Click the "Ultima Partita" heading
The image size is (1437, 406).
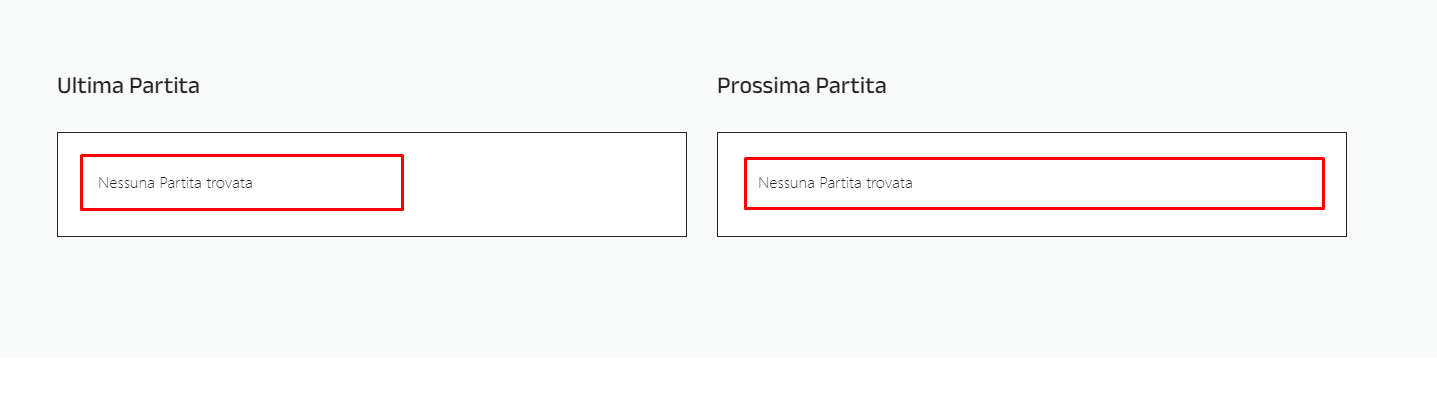(128, 86)
